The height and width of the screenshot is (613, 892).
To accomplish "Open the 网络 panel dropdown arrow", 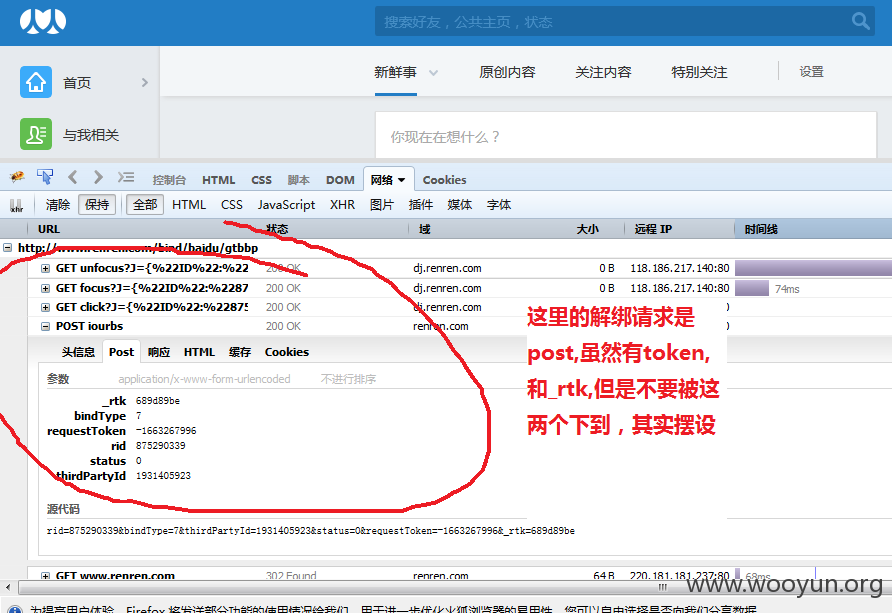I will [x=402, y=180].
